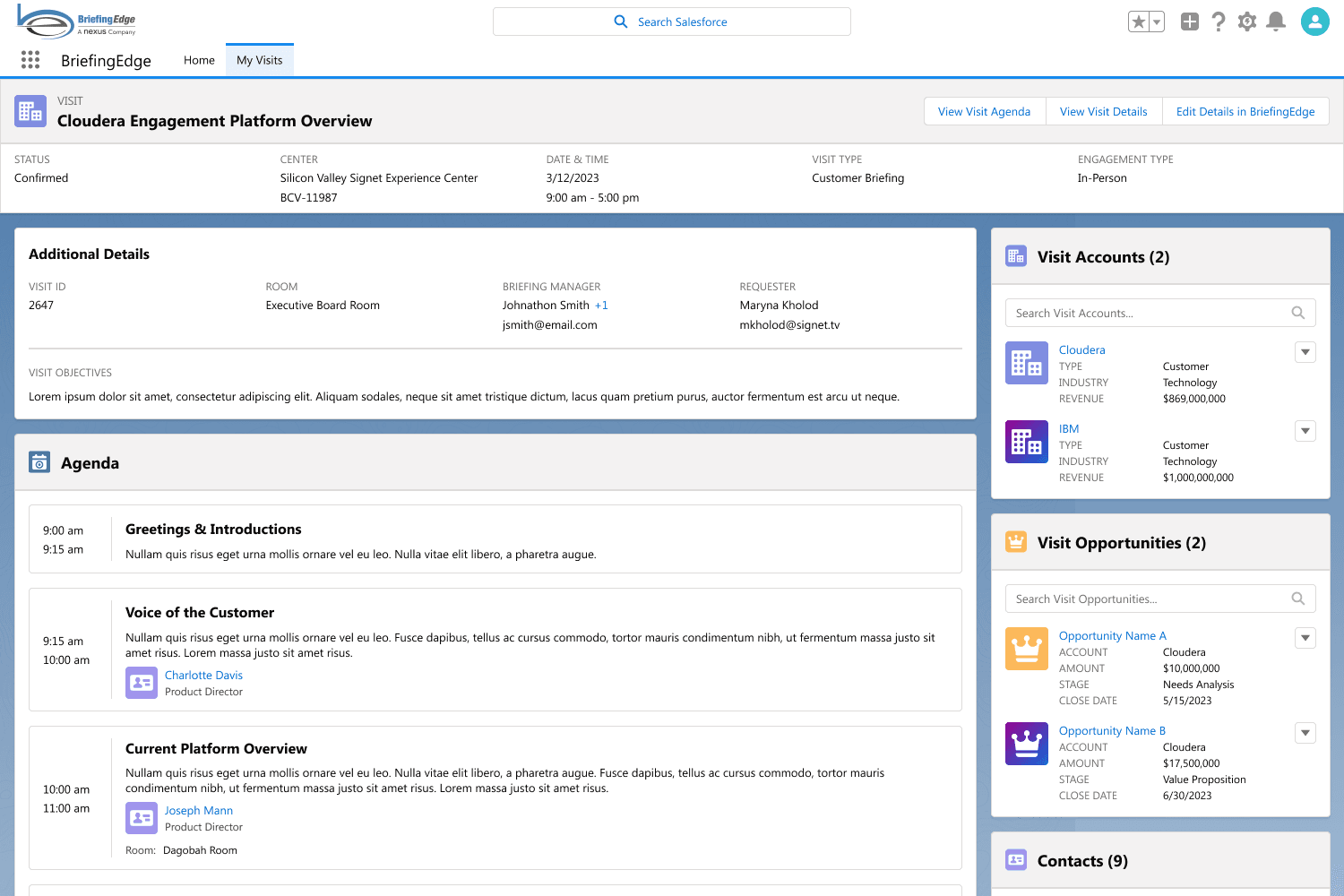This screenshot has height=896, width=1344.
Task: Open the Opportunity Name B link
Action: coord(1112,731)
